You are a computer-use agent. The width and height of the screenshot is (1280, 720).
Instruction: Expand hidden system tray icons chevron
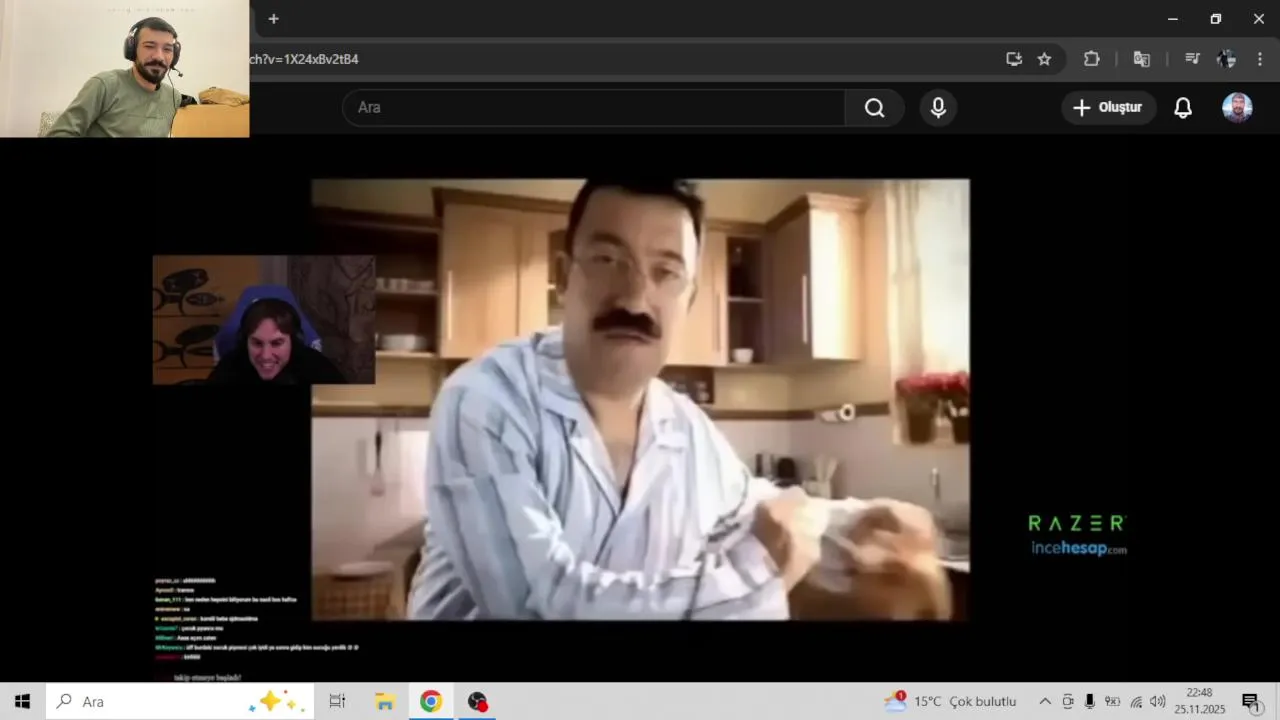click(1045, 701)
